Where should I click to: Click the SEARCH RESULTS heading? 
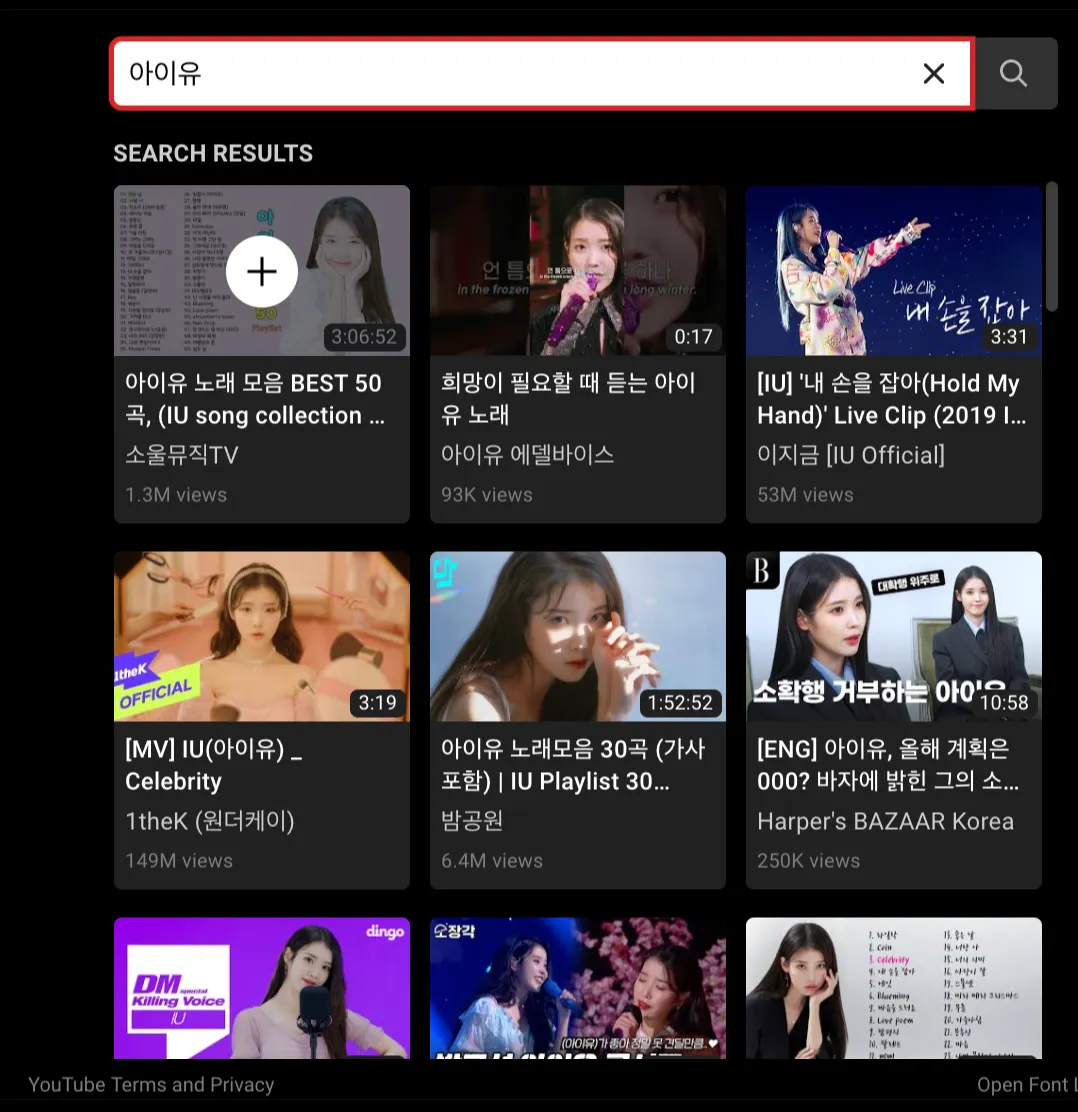coord(213,153)
